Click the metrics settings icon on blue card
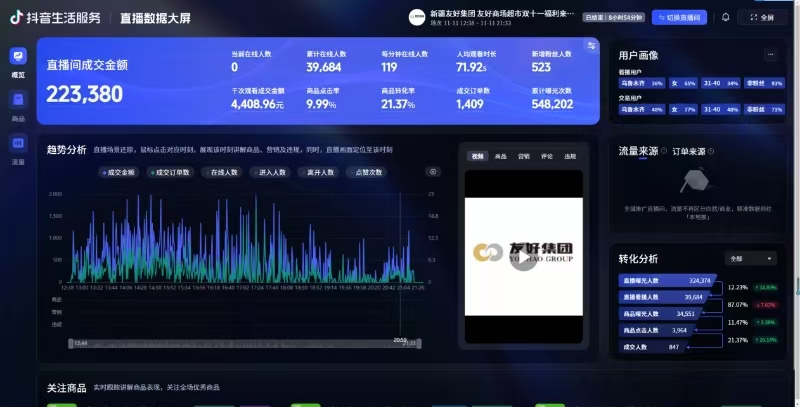800x407 pixels. [591, 46]
